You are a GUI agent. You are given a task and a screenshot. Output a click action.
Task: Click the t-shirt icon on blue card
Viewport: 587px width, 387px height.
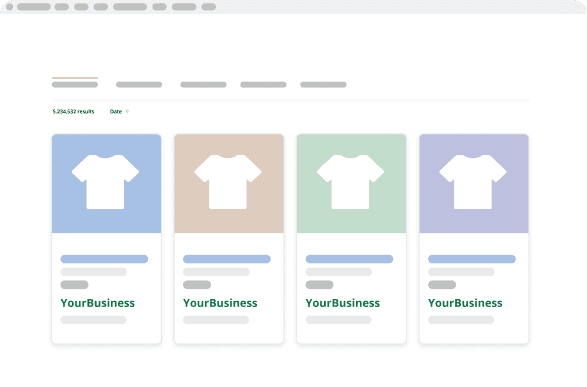coord(105,182)
